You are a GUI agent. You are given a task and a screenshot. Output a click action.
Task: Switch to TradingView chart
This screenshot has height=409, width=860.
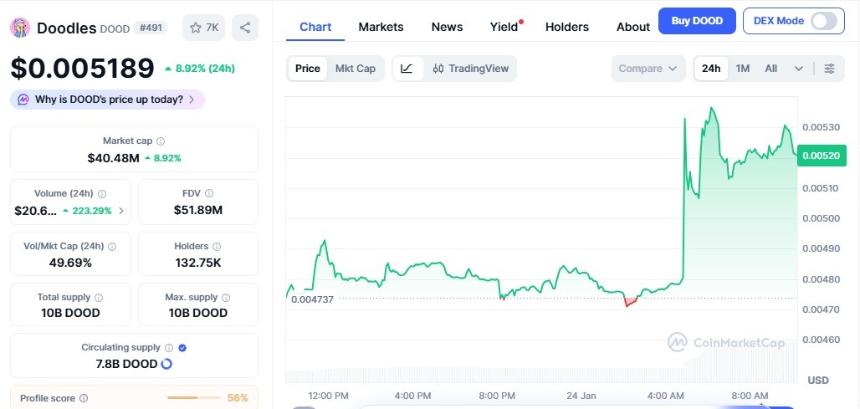coord(471,69)
